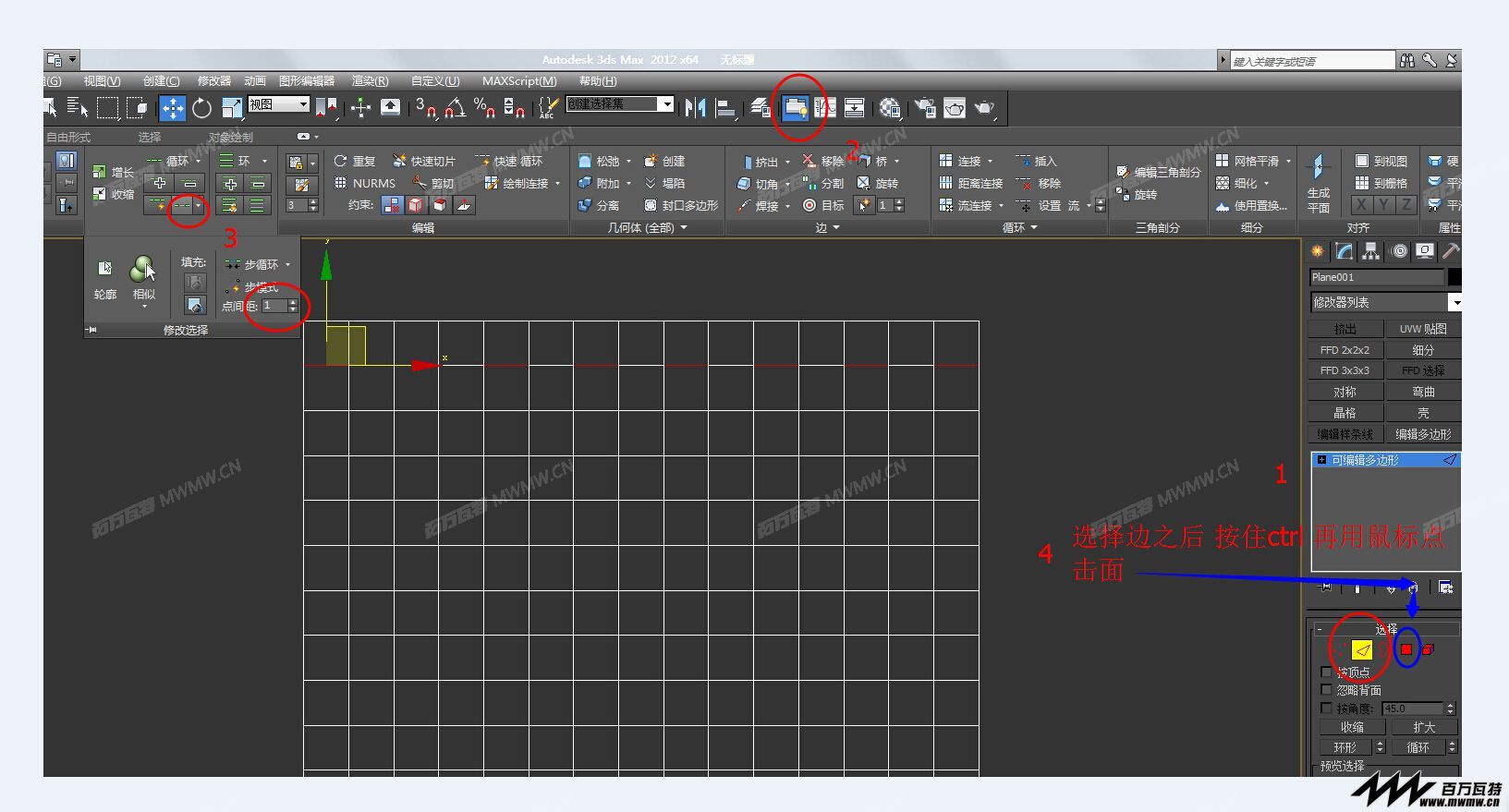Image resolution: width=1509 pixels, height=812 pixels.
Task: Click the FFD 2x2x2 modifier button
Action: tap(1345, 349)
